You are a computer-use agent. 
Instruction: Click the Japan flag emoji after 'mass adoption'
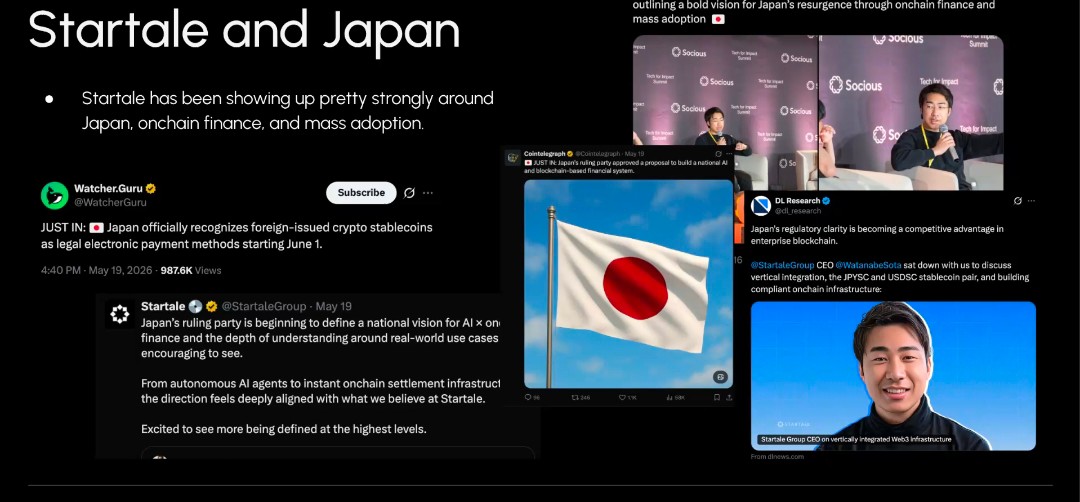(718, 19)
